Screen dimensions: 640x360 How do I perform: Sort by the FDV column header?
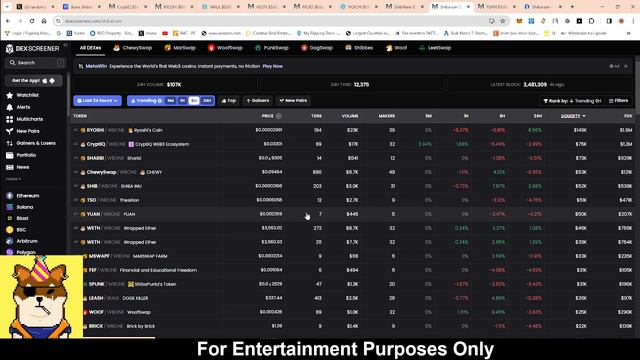628,116
